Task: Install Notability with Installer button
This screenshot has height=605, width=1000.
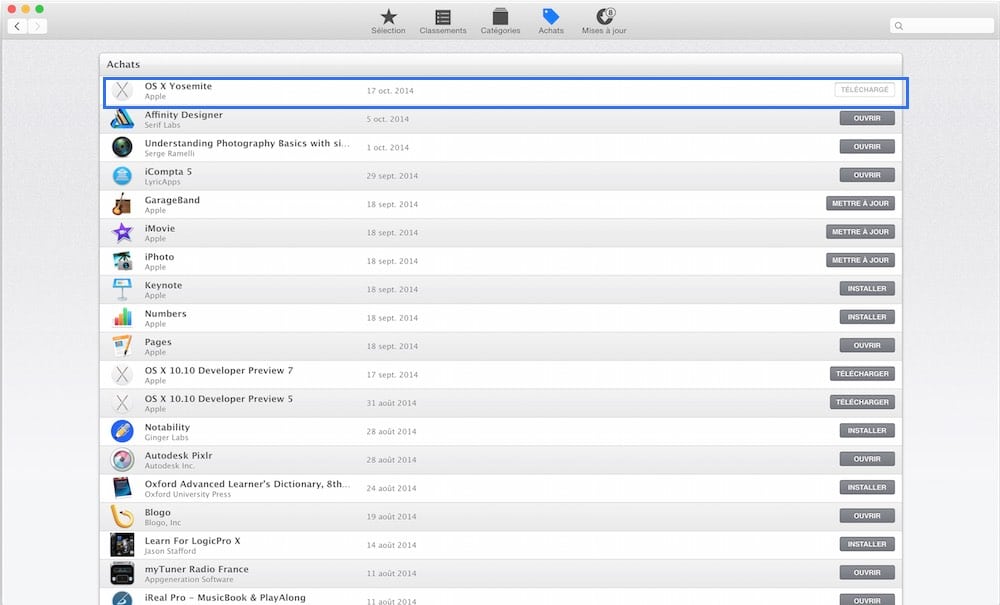Action: tap(867, 430)
